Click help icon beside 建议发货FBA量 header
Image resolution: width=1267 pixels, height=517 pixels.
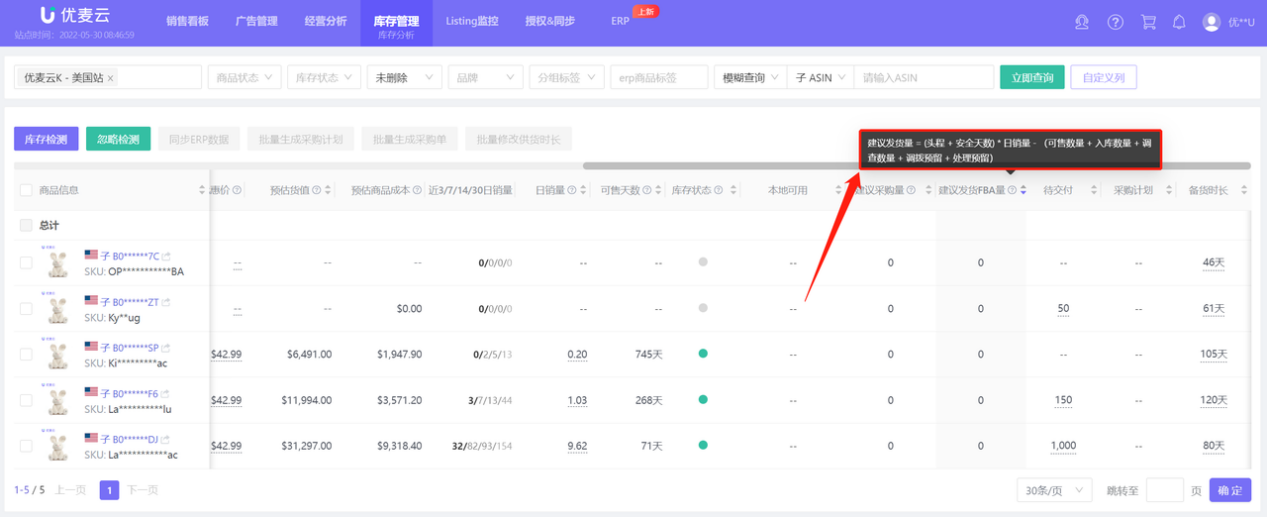[x=1012, y=190]
